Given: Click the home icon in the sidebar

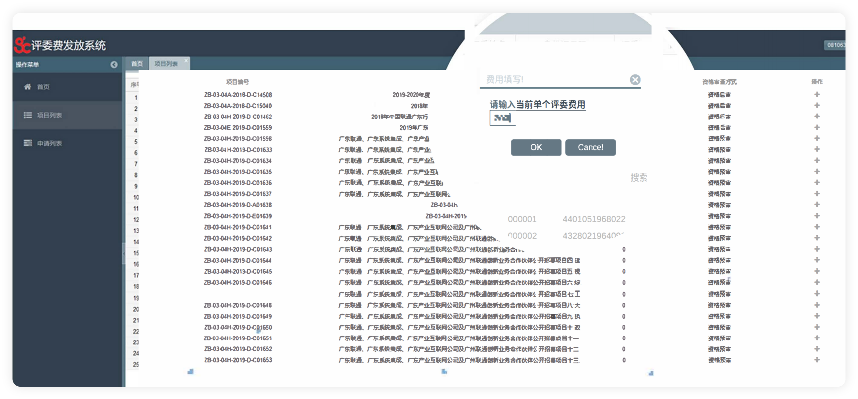Looking at the screenshot, I should point(27,87).
